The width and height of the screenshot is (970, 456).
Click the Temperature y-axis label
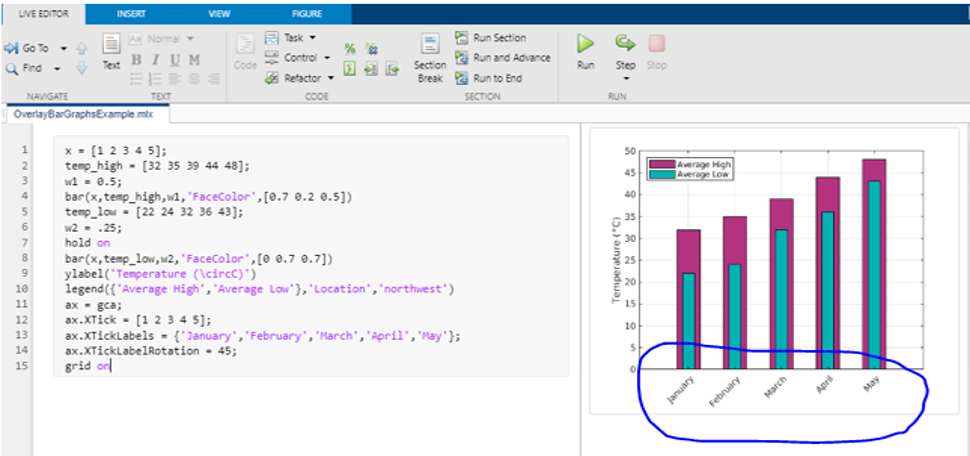[616, 260]
